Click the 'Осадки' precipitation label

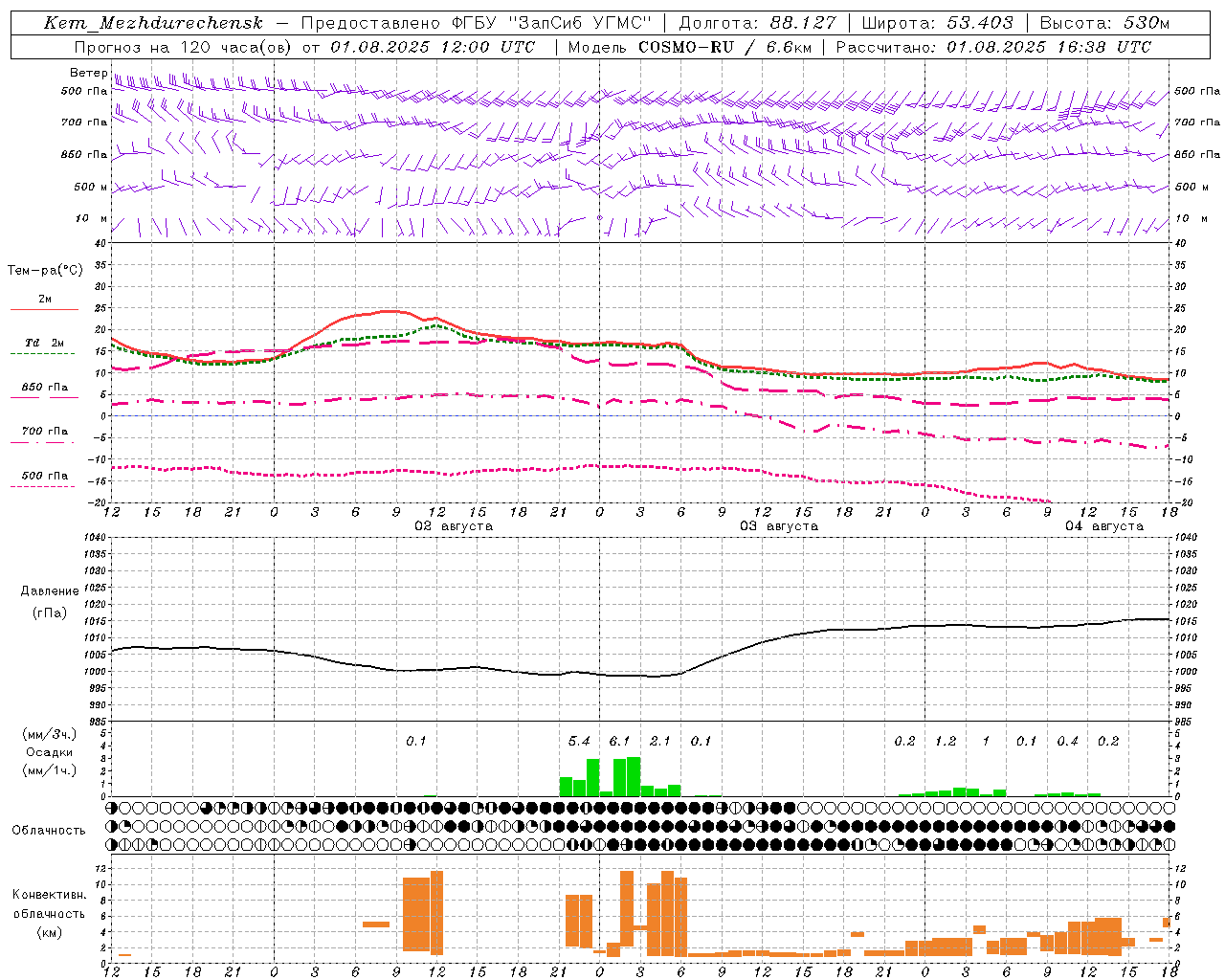coord(50,752)
